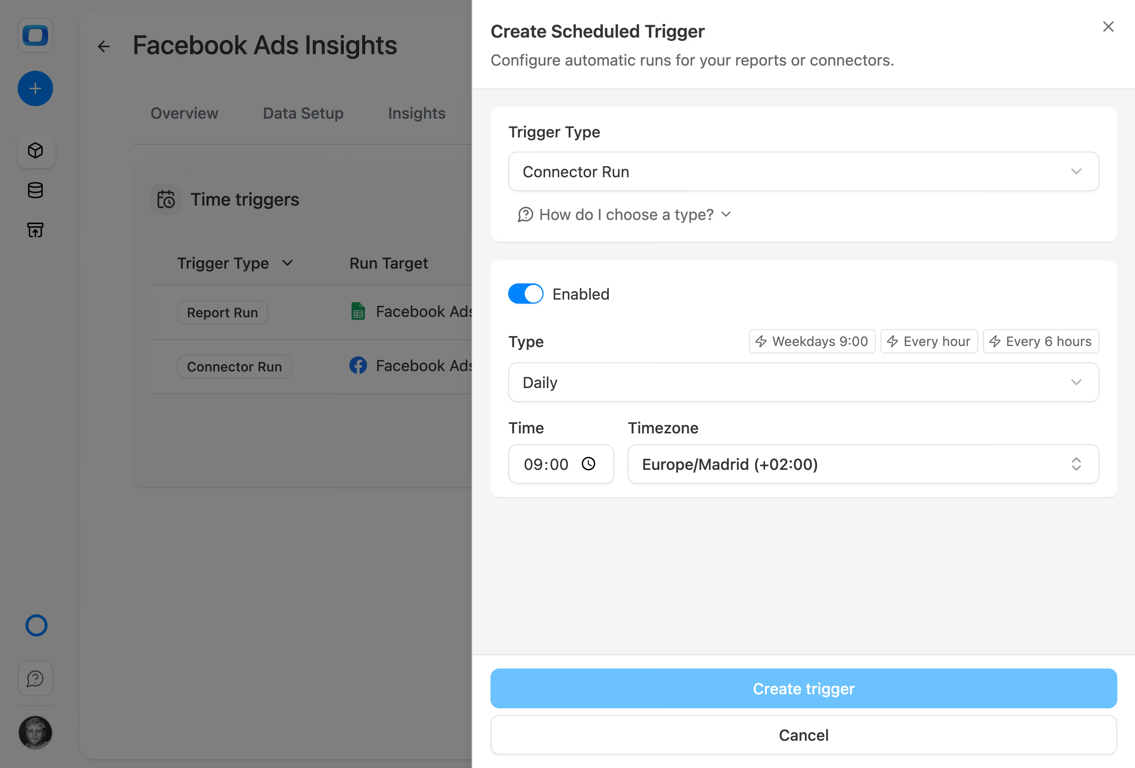Click the Google Sheets icon in Report Run row

coord(358,312)
